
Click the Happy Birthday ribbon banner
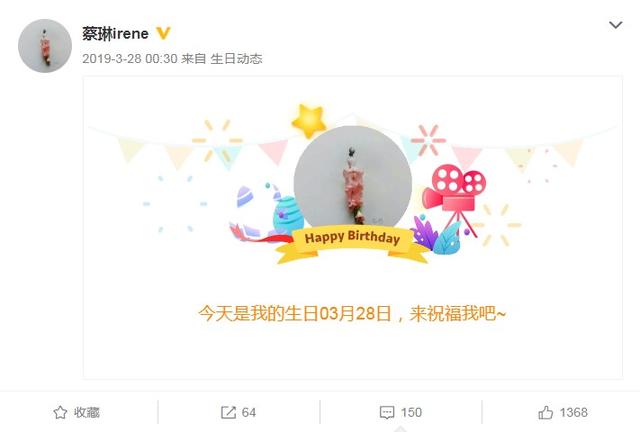(352, 244)
